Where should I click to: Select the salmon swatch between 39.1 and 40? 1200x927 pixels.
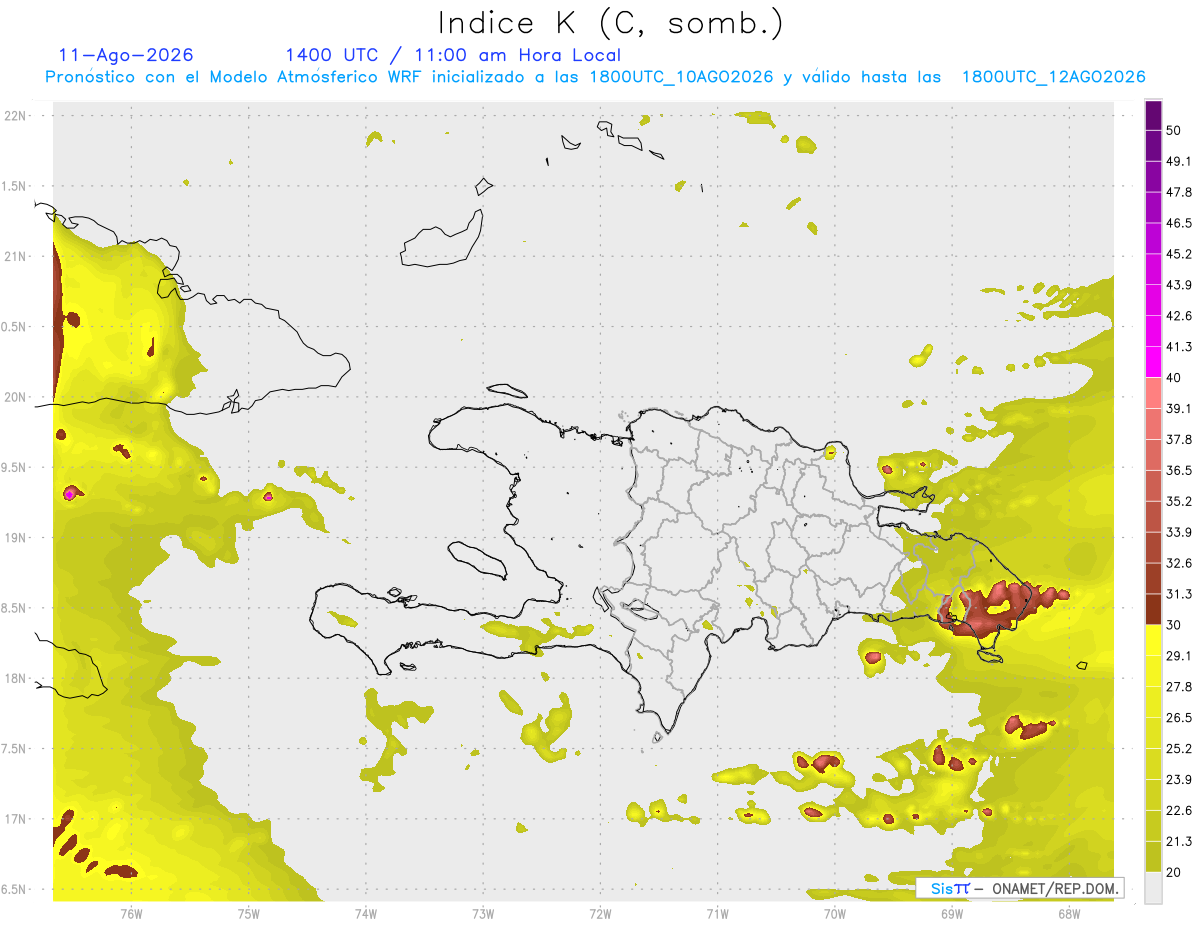tap(1153, 394)
